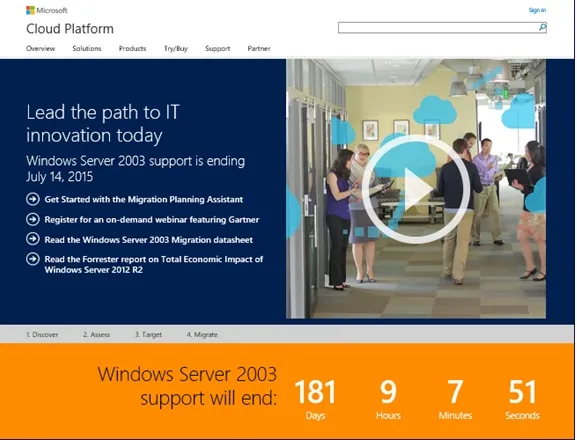Open the Try/Buy menu
Viewport: 577px width, 440px height.
click(176, 49)
